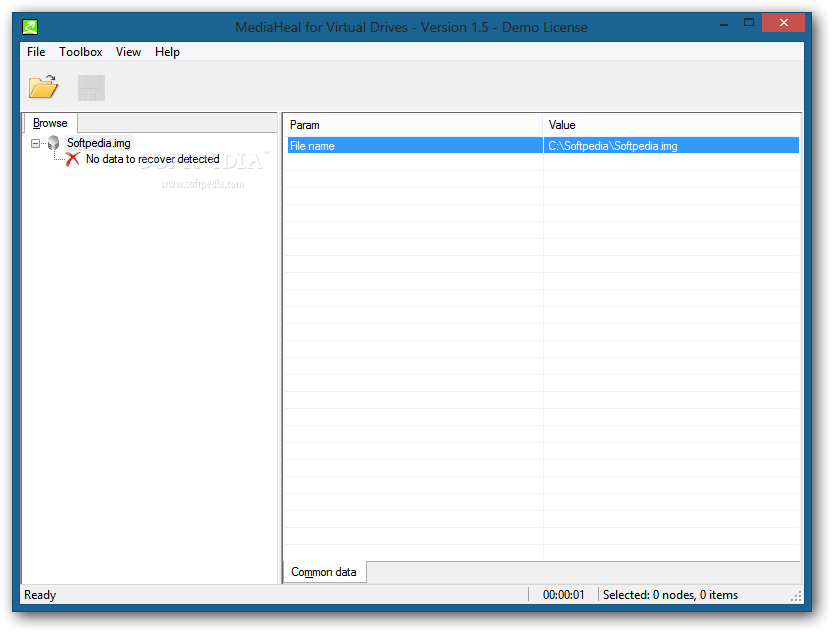Click the red X no-data icon

73,159
